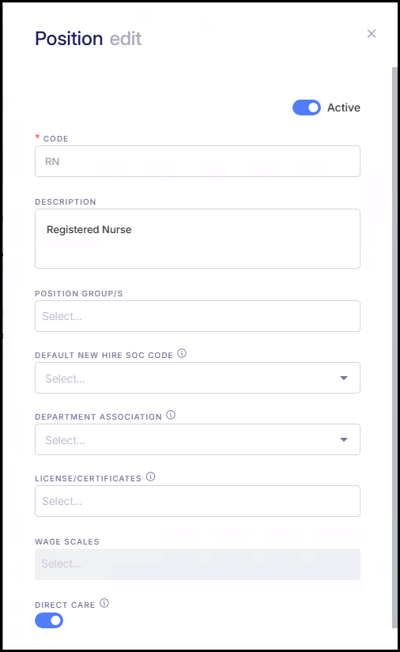Disable the Direct Care toggle
Image resolution: width=400 pixels, height=652 pixels.
click(x=49, y=620)
